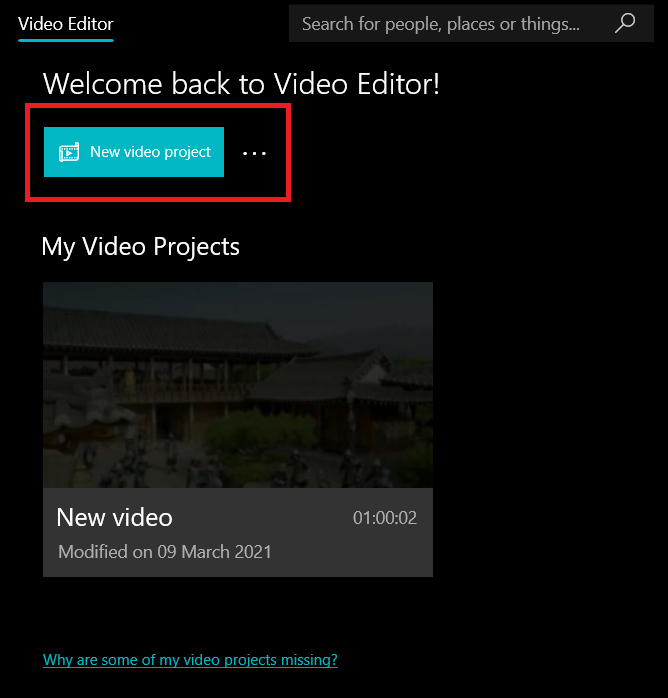Open the New video project thumbnail
The height and width of the screenshot is (698, 668).
tap(238, 385)
